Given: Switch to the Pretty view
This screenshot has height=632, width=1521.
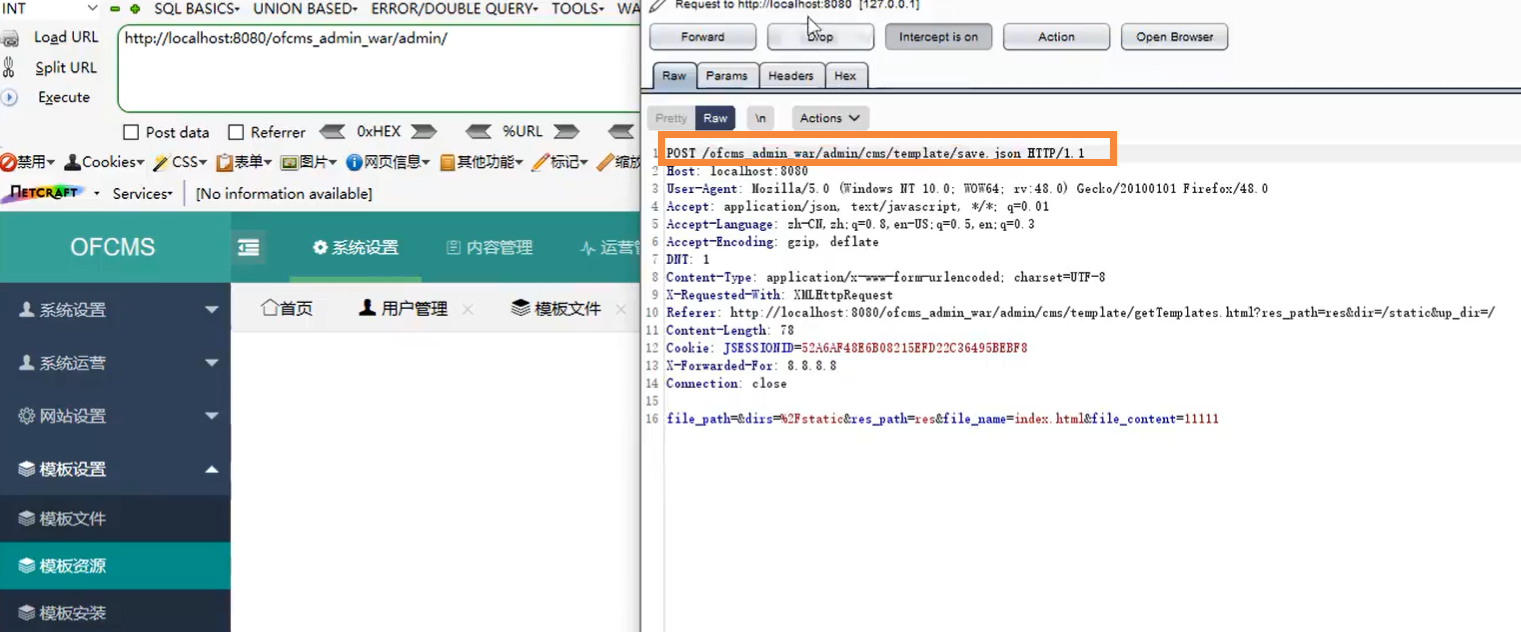Looking at the screenshot, I should tap(671, 118).
